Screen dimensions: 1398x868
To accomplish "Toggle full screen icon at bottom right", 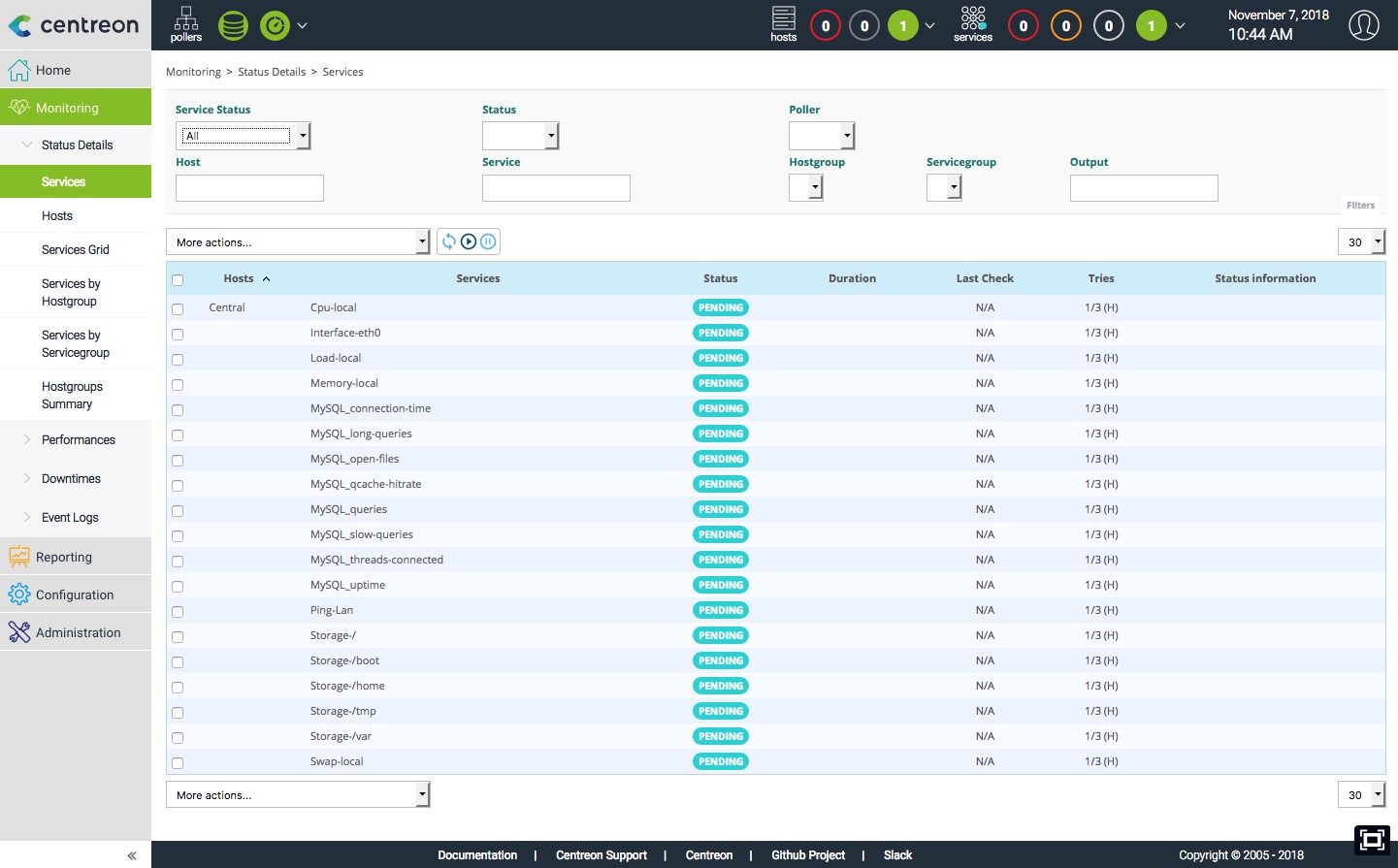I will point(1372,840).
